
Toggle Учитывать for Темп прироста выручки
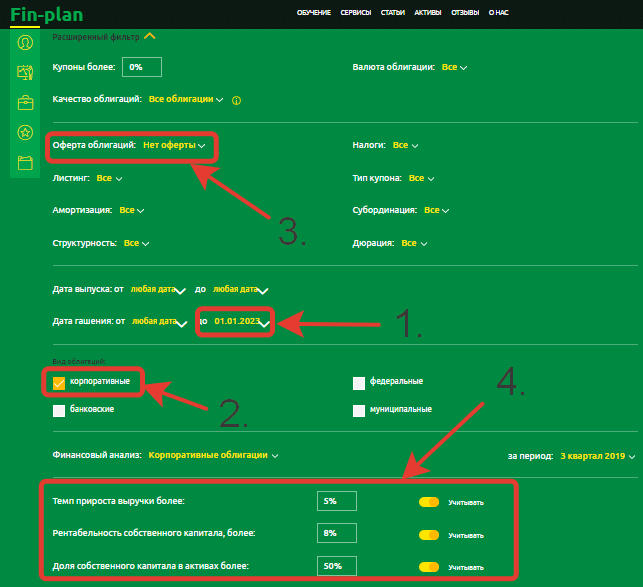[x=429, y=502]
